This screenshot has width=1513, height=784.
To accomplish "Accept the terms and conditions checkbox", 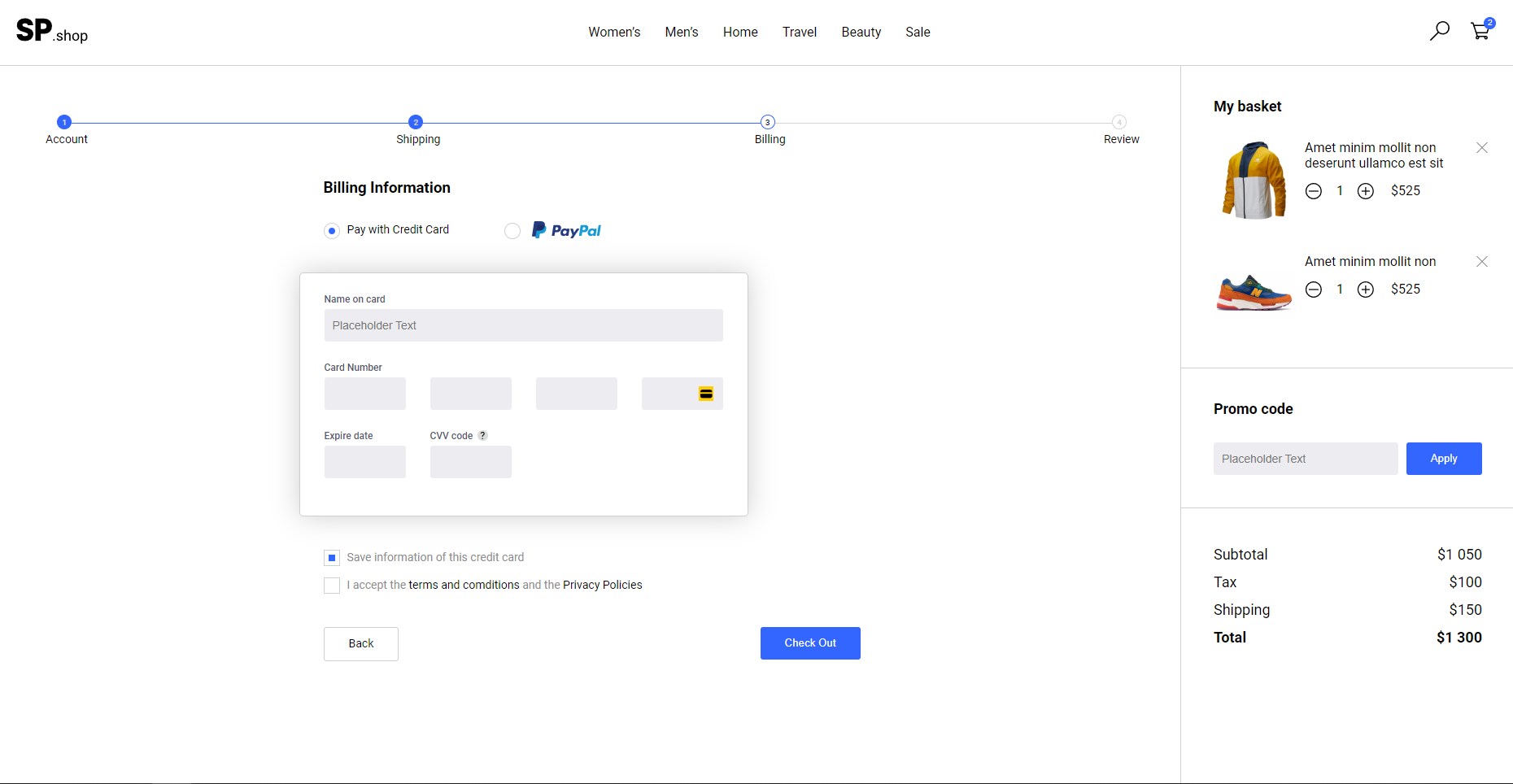I will [x=332, y=586].
